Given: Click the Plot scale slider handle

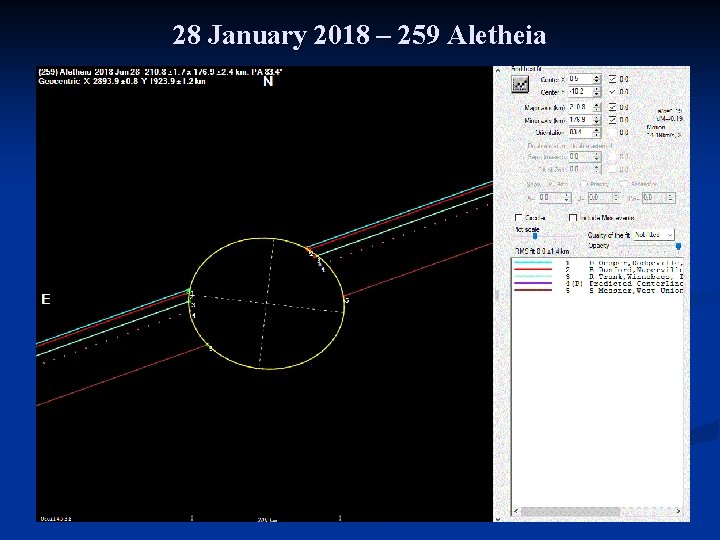Looking at the screenshot, I should 535,236.
